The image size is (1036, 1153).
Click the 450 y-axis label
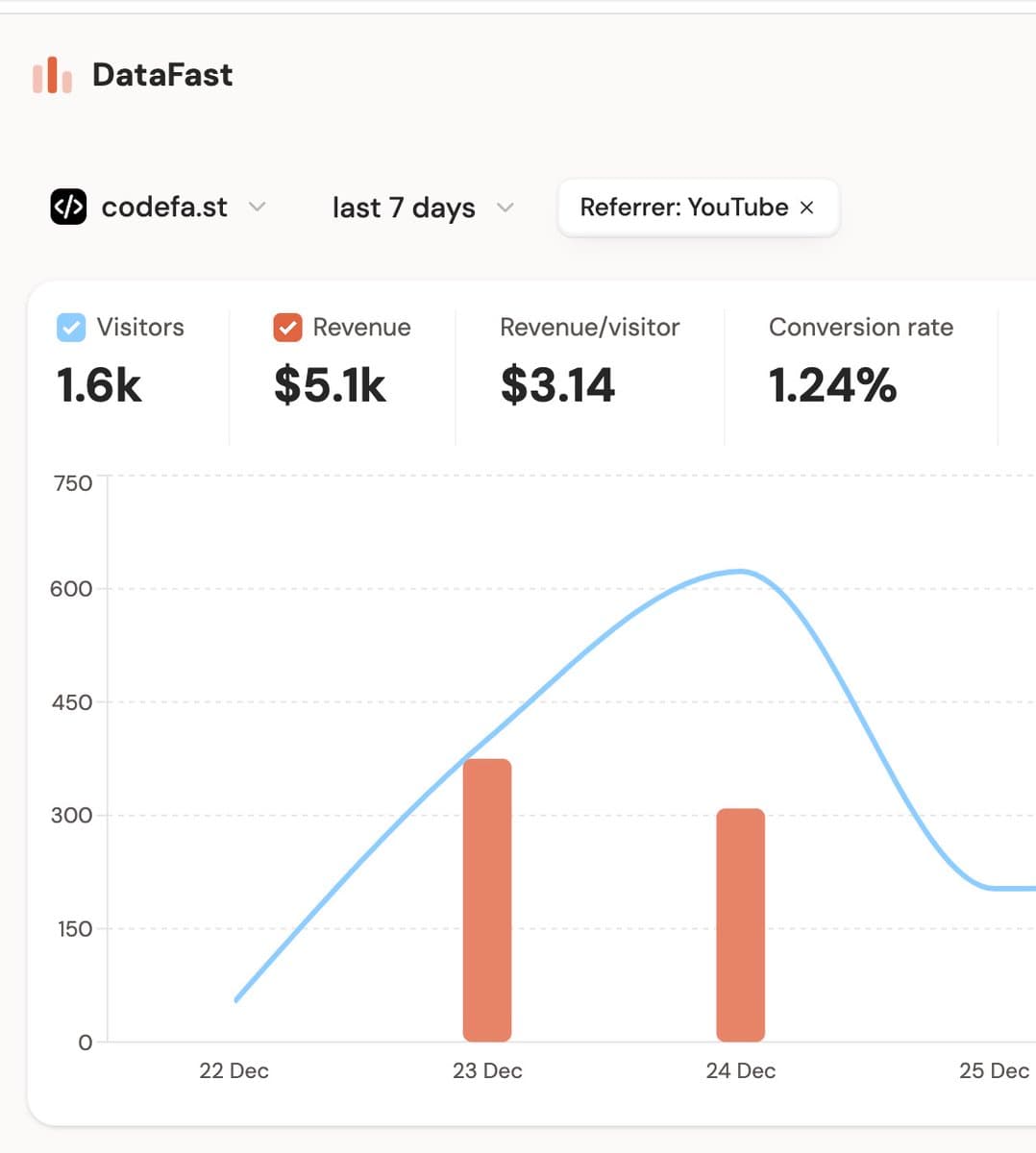click(x=72, y=702)
